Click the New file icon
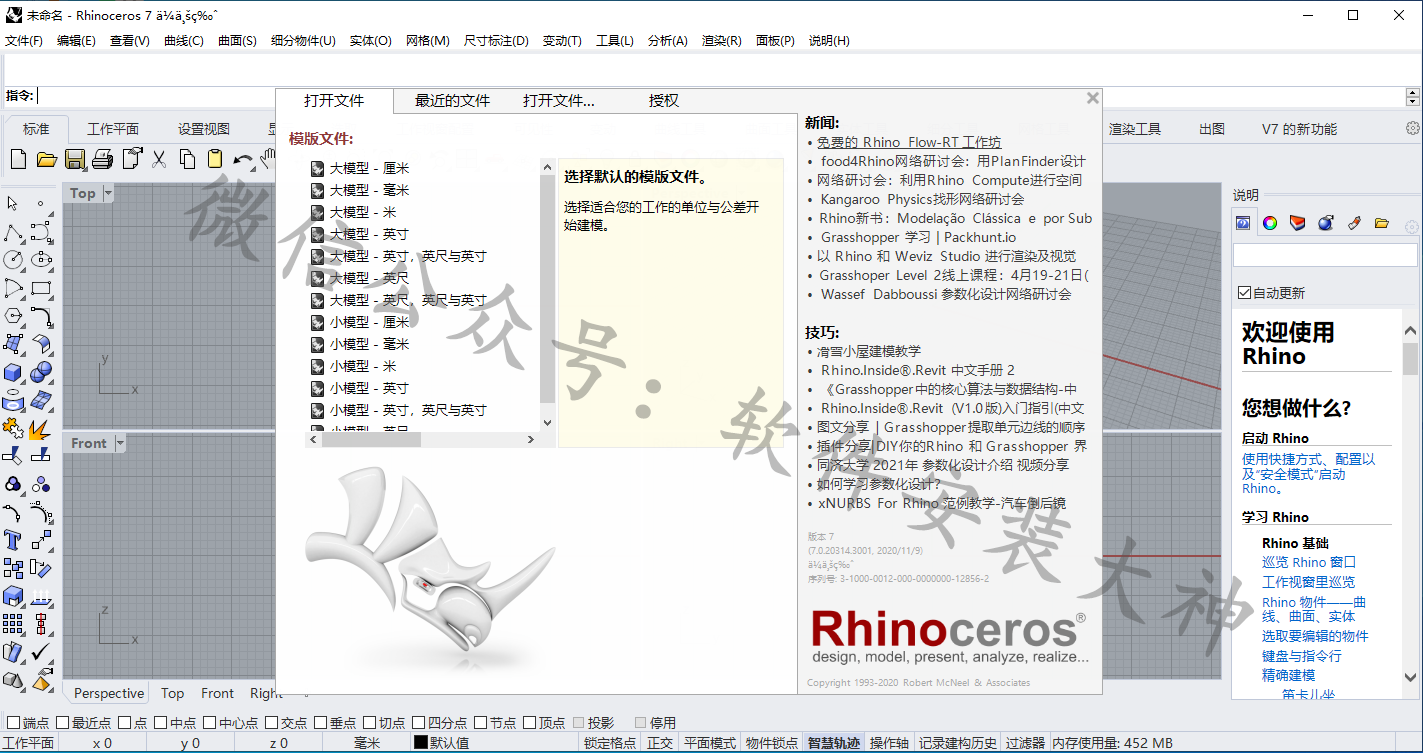Screen dimensions: 1423x753 pyautogui.click(x=18, y=159)
